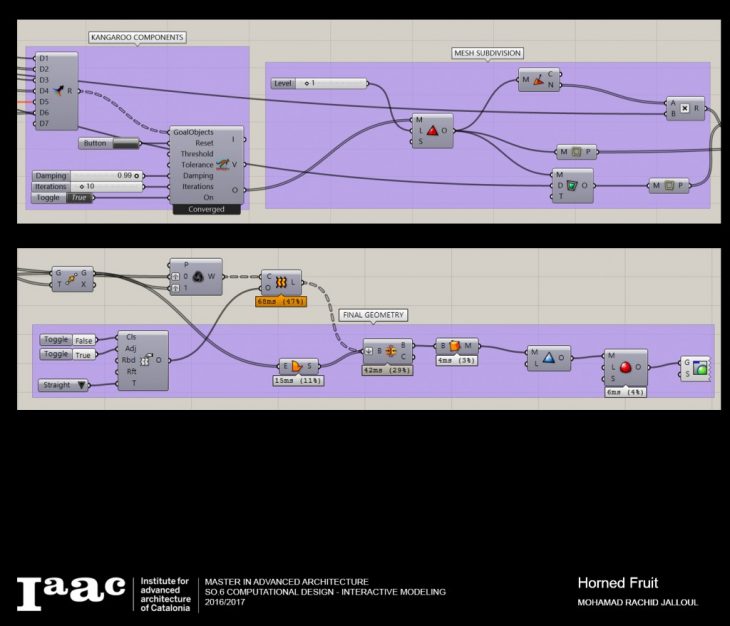Toggle the Kangaroo solver True switch
Image resolution: width=730 pixels, height=626 pixels.
pyautogui.click(x=81, y=198)
